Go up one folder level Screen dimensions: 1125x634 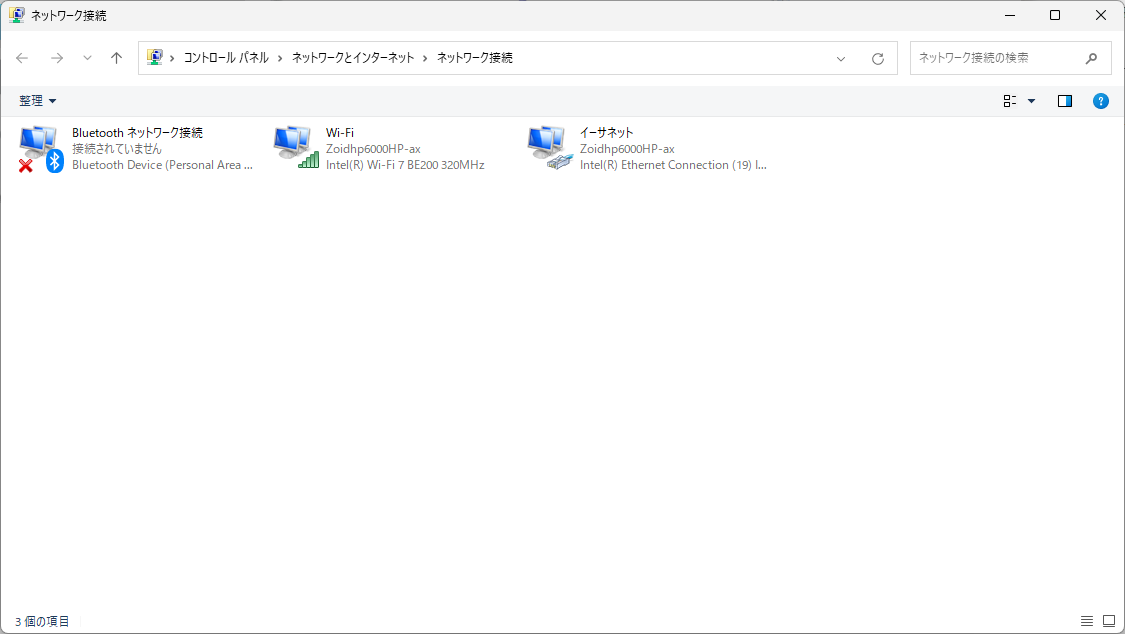[116, 58]
